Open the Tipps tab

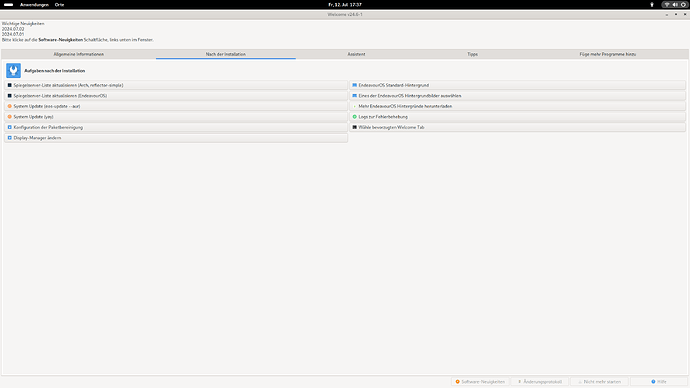point(472,54)
